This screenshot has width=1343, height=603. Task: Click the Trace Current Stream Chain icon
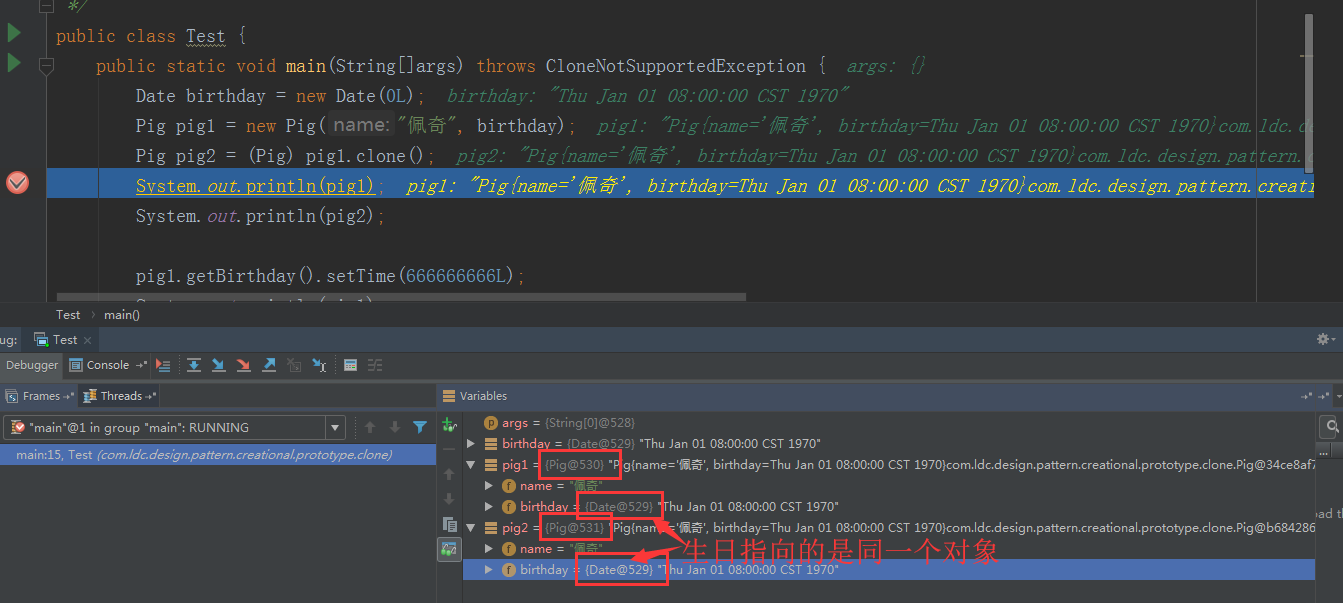point(375,365)
